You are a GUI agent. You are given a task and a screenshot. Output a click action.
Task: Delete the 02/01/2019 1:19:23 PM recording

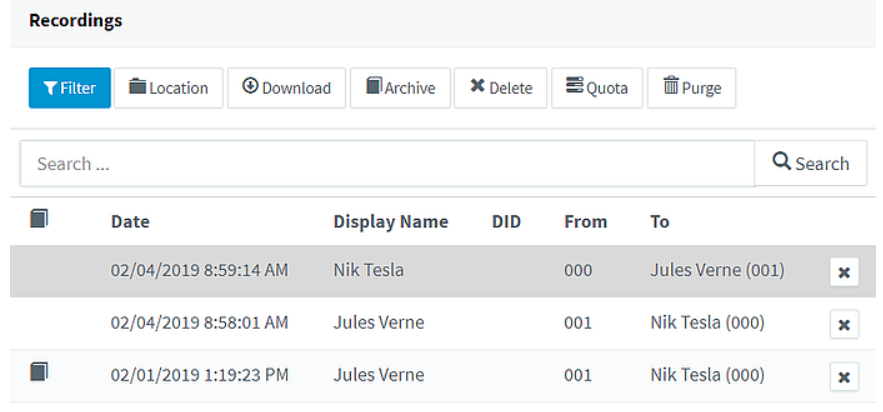point(844,377)
